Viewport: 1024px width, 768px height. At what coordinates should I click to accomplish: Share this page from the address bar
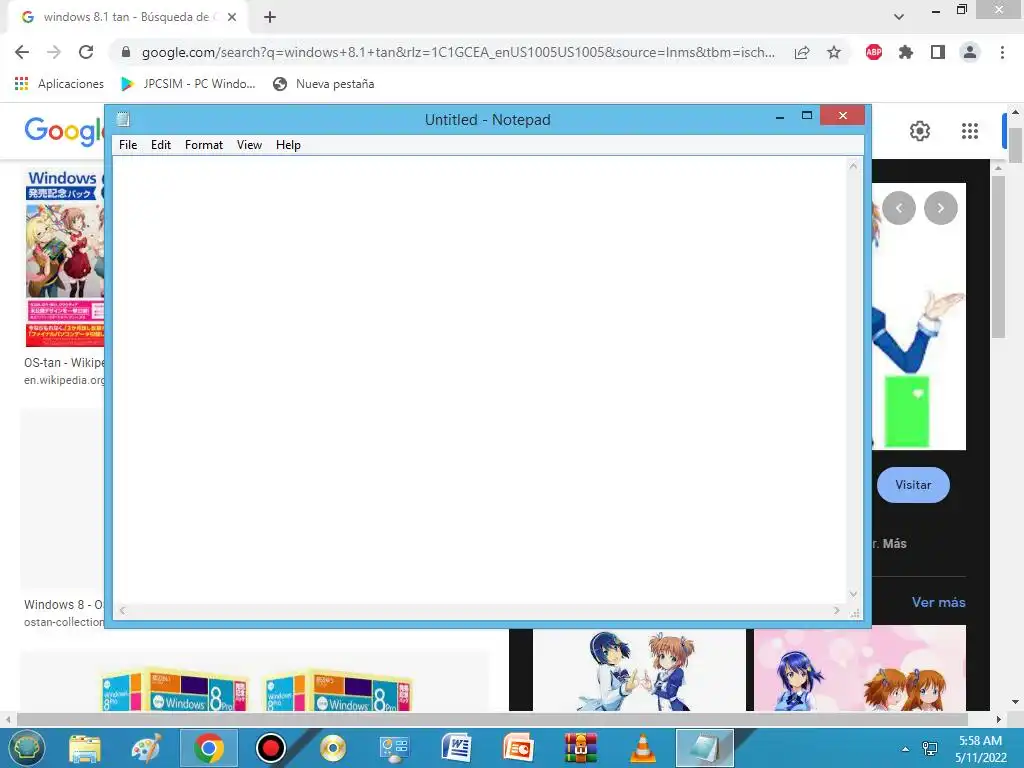(x=802, y=52)
